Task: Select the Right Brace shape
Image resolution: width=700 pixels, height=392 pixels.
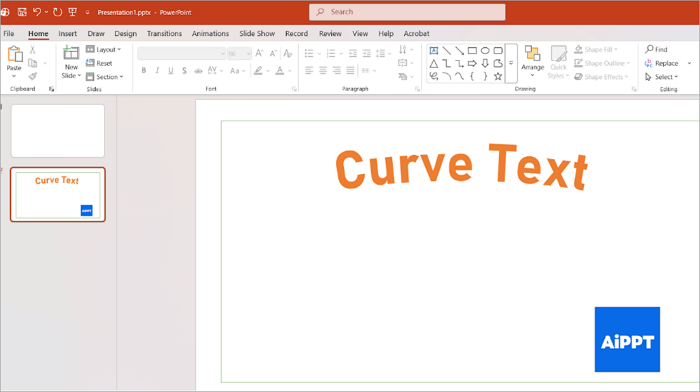Action: [x=485, y=76]
